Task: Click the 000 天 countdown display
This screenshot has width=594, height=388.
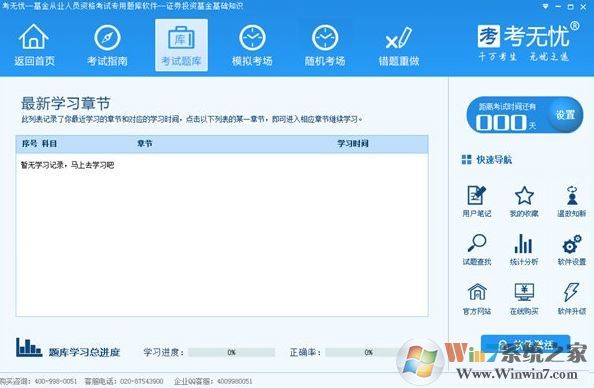Action: click(505, 122)
